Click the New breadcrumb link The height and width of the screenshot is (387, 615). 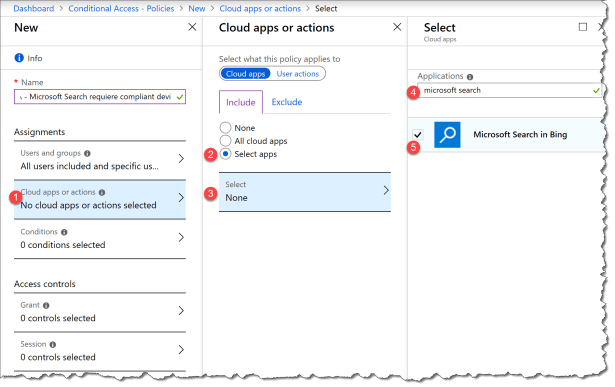pyautogui.click(x=197, y=9)
